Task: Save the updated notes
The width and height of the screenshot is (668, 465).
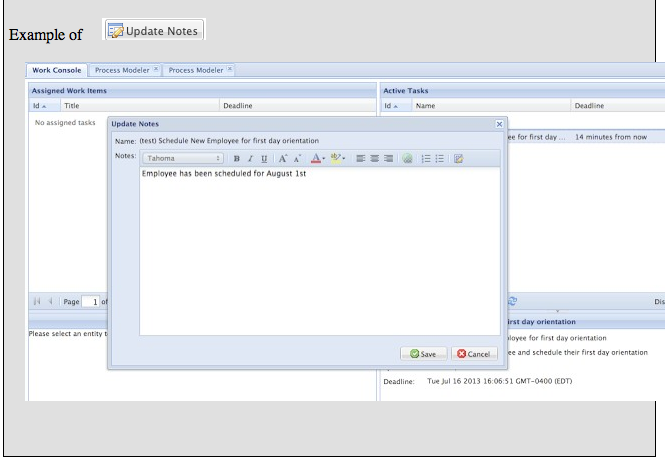Action: pyautogui.click(x=423, y=354)
